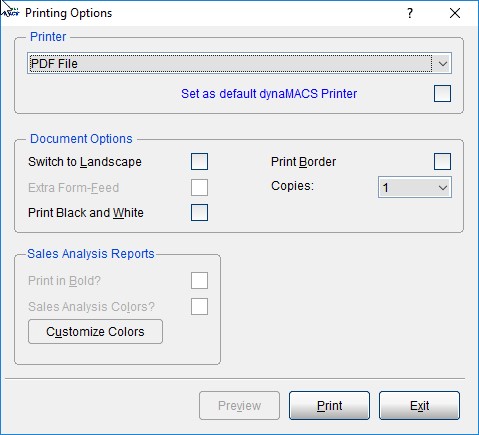Click the Print button
479x435 pixels.
[x=329, y=406]
